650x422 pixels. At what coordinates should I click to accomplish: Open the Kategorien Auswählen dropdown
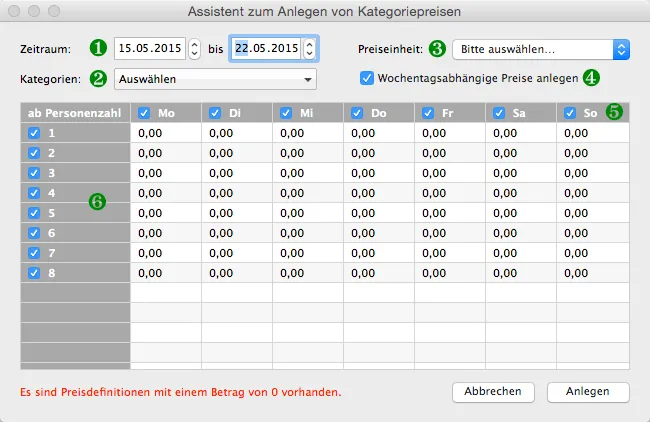(215, 79)
